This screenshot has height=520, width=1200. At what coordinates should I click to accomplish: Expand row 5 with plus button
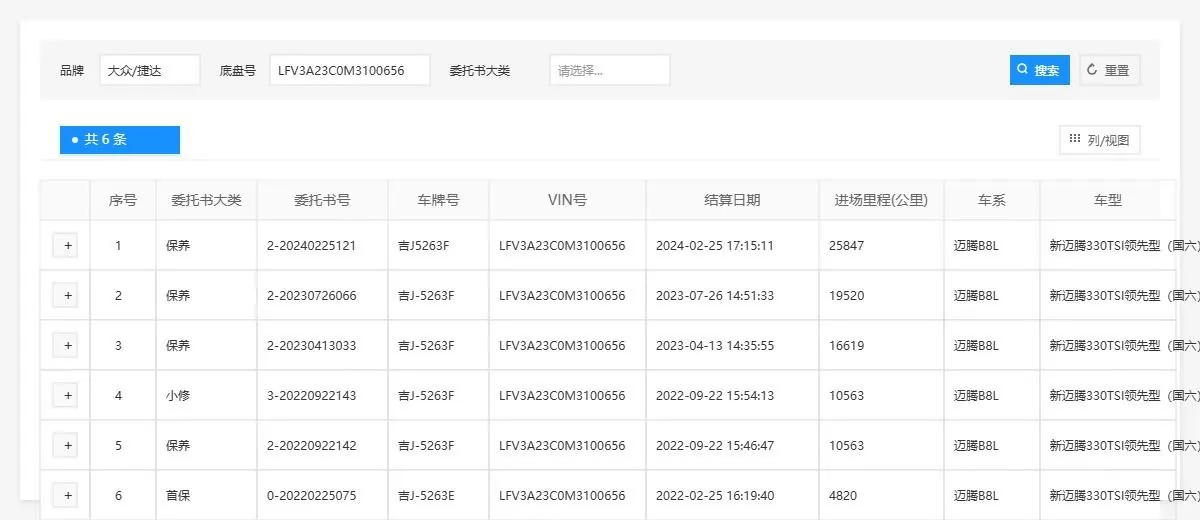pos(65,446)
